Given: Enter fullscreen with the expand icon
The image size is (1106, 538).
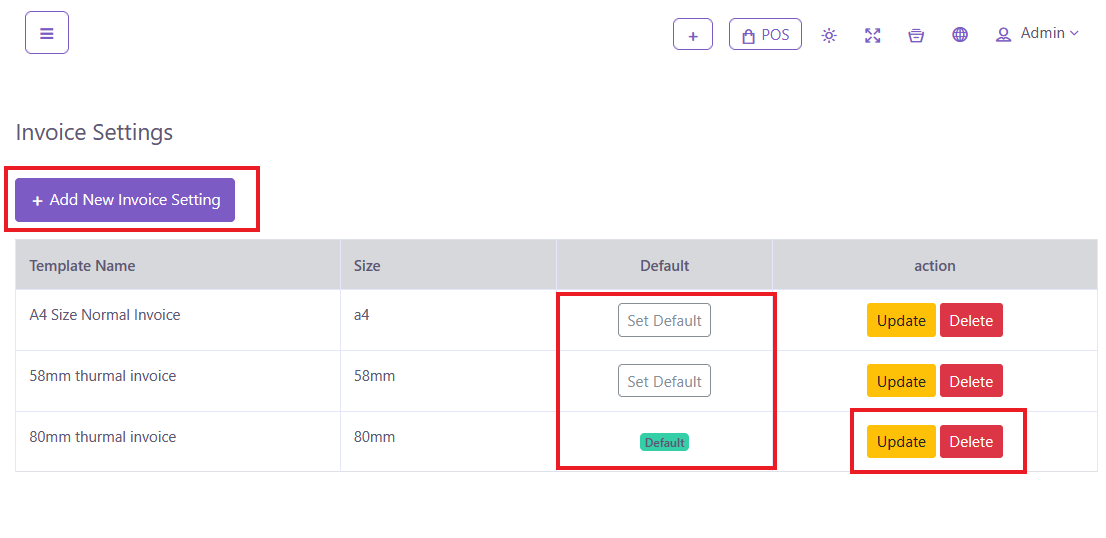Looking at the screenshot, I should 872,35.
